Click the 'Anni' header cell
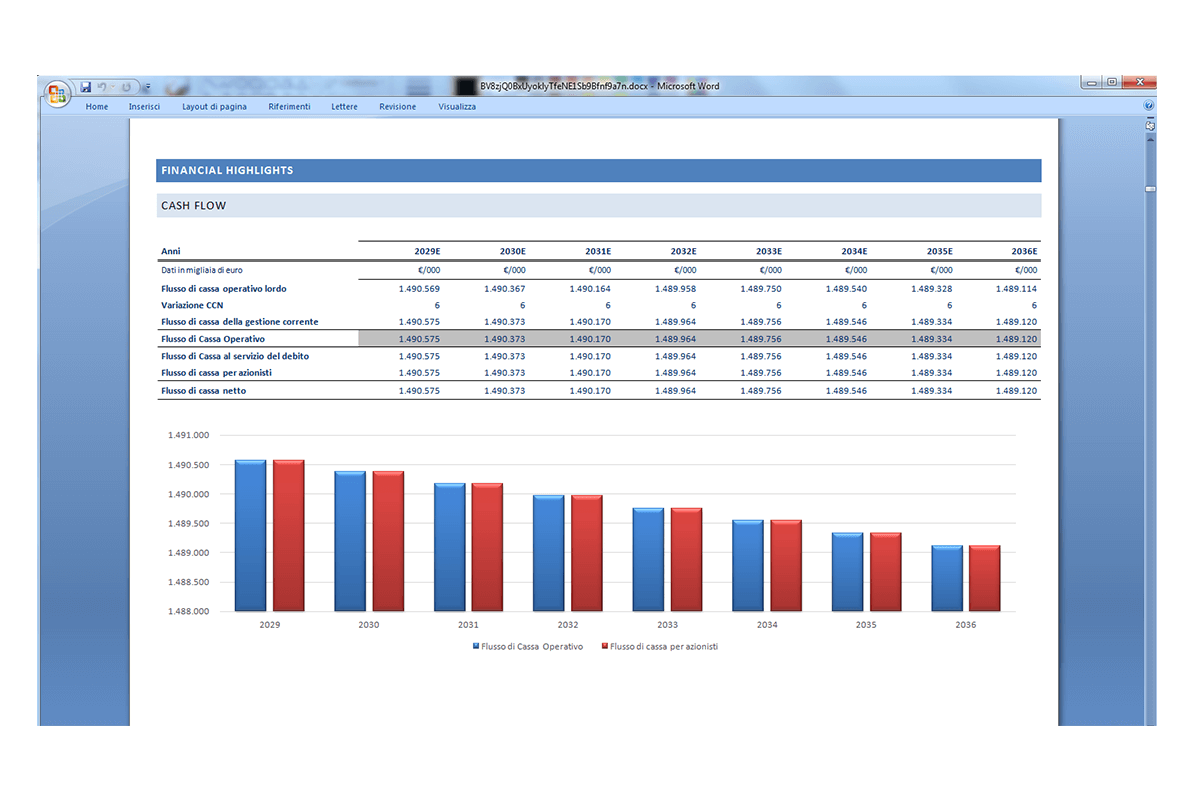Image resolution: width=1193 pixels, height=800 pixels. click(170, 251)
